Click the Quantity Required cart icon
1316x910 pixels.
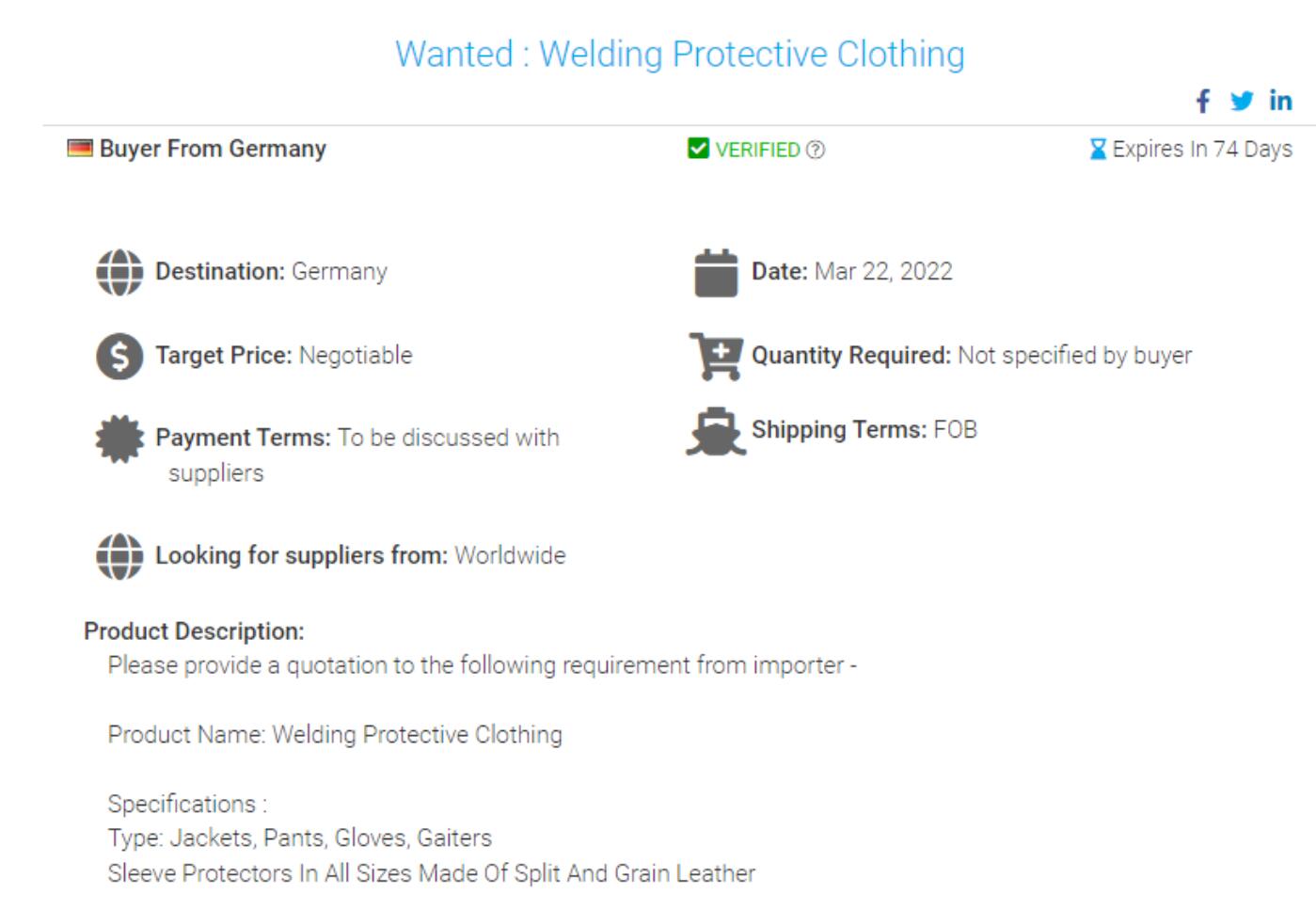click(x=716, y=356)
